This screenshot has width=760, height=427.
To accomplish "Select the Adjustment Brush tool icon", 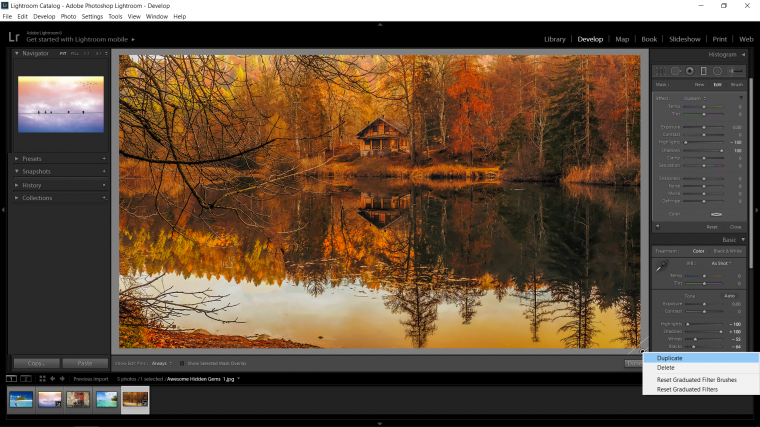I will [x=735, y=71].
